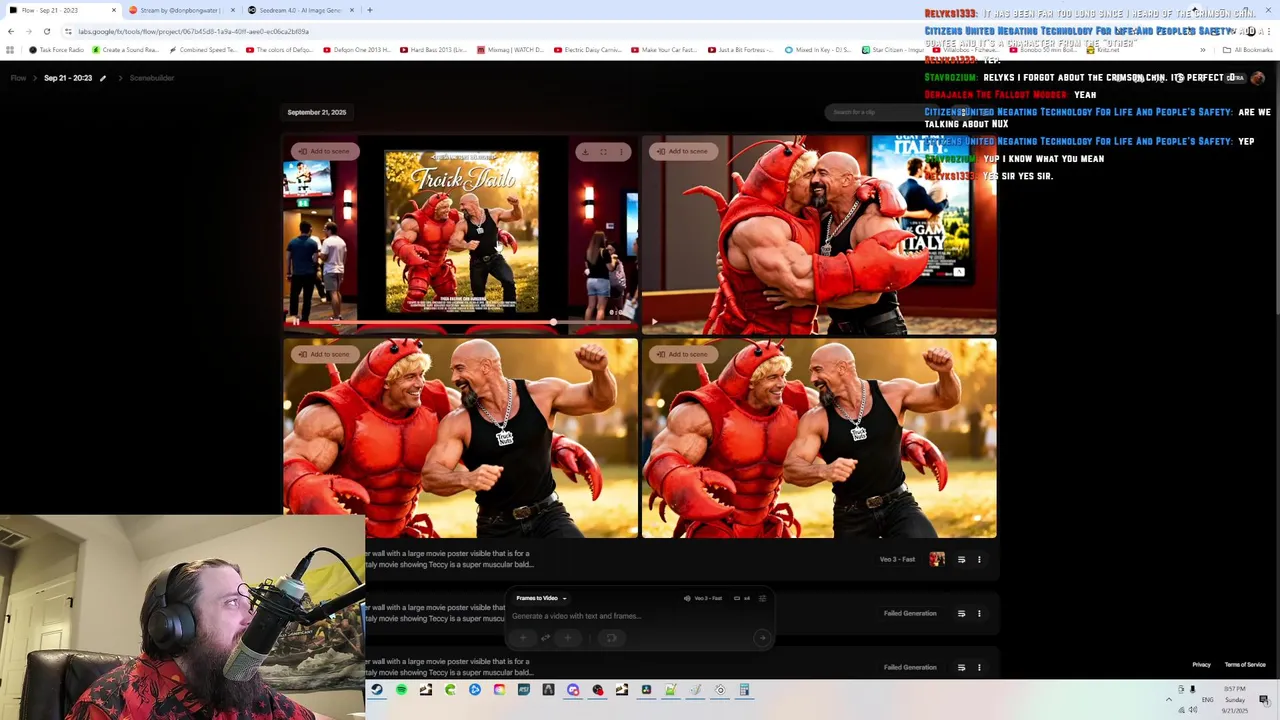Submit the prompt with arrow button
The height and width of the screenshot is (720, 1280).
click(x=762, y=638)
